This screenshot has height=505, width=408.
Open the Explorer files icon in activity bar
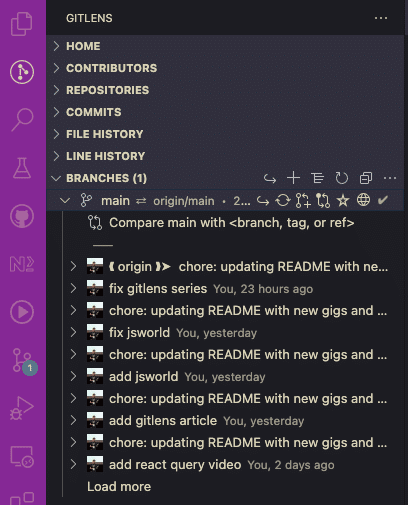click(22, 24)
